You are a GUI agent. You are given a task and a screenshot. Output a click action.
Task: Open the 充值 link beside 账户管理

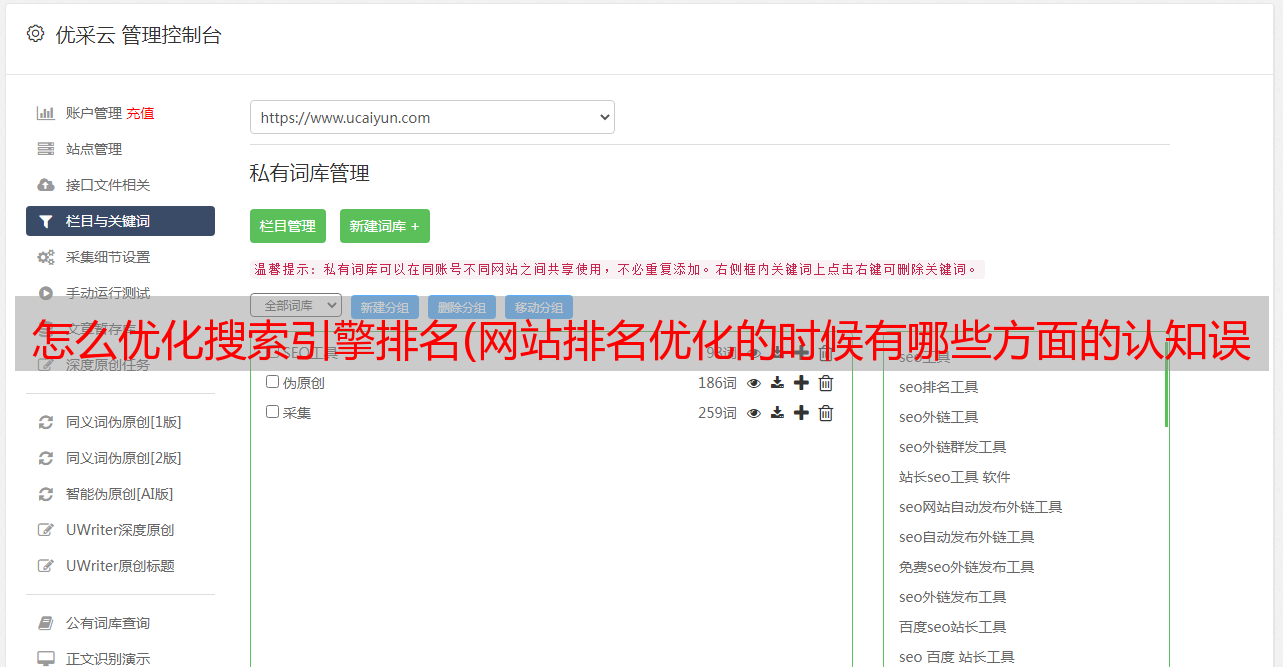[141, 112]
